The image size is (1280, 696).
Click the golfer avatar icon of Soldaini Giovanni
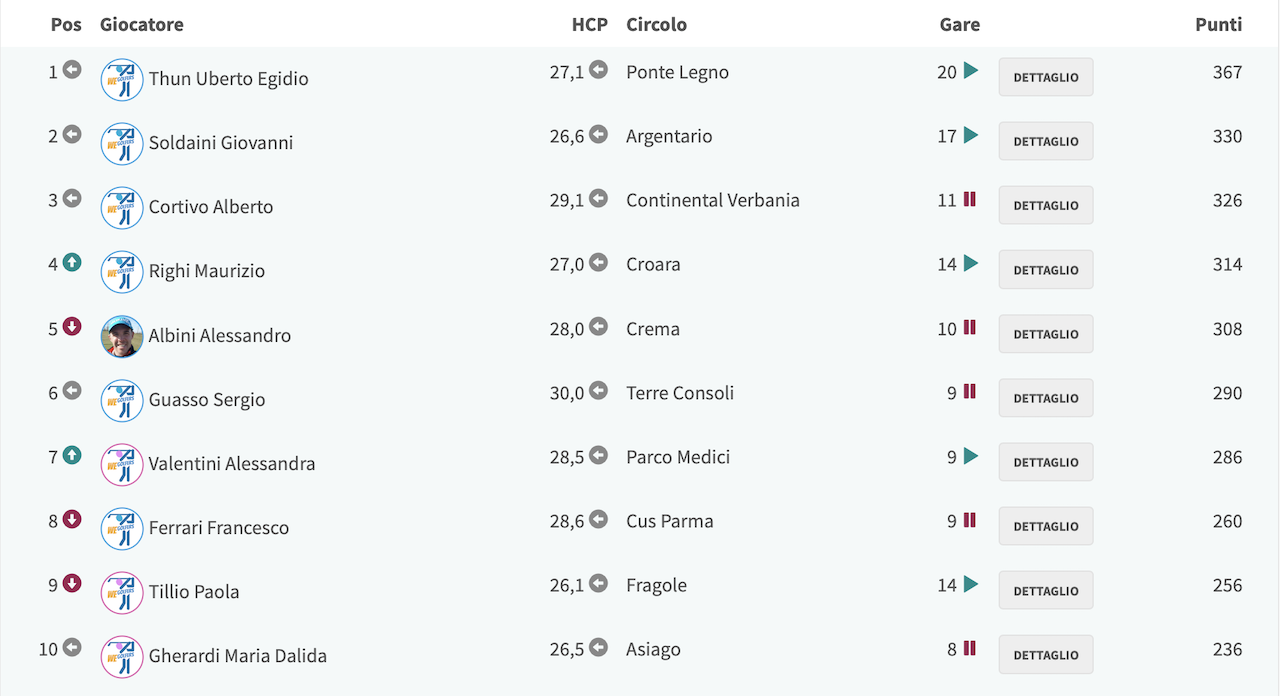[122, 143]
